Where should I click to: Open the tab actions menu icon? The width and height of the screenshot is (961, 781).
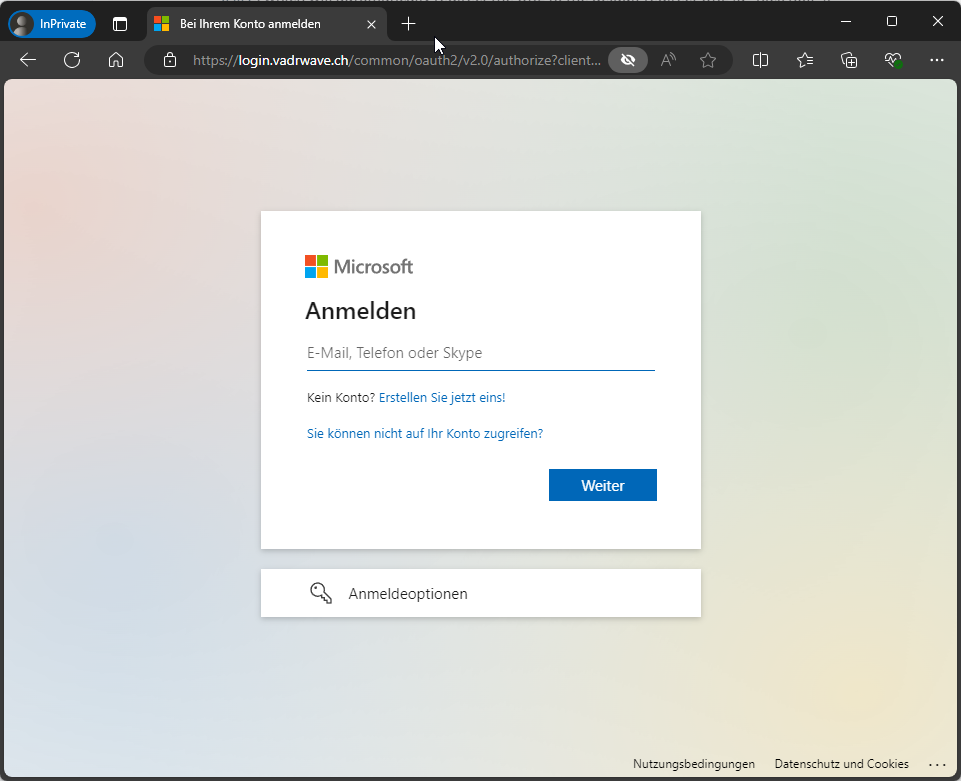point(120,24)
